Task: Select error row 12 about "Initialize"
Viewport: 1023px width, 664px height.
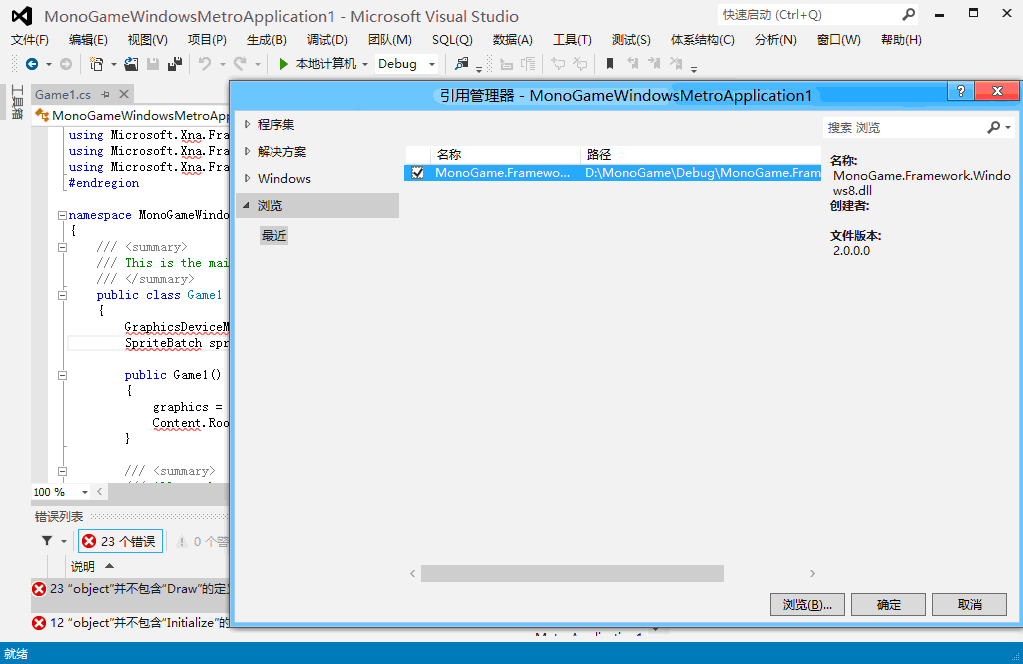Action: coord(130,623)
